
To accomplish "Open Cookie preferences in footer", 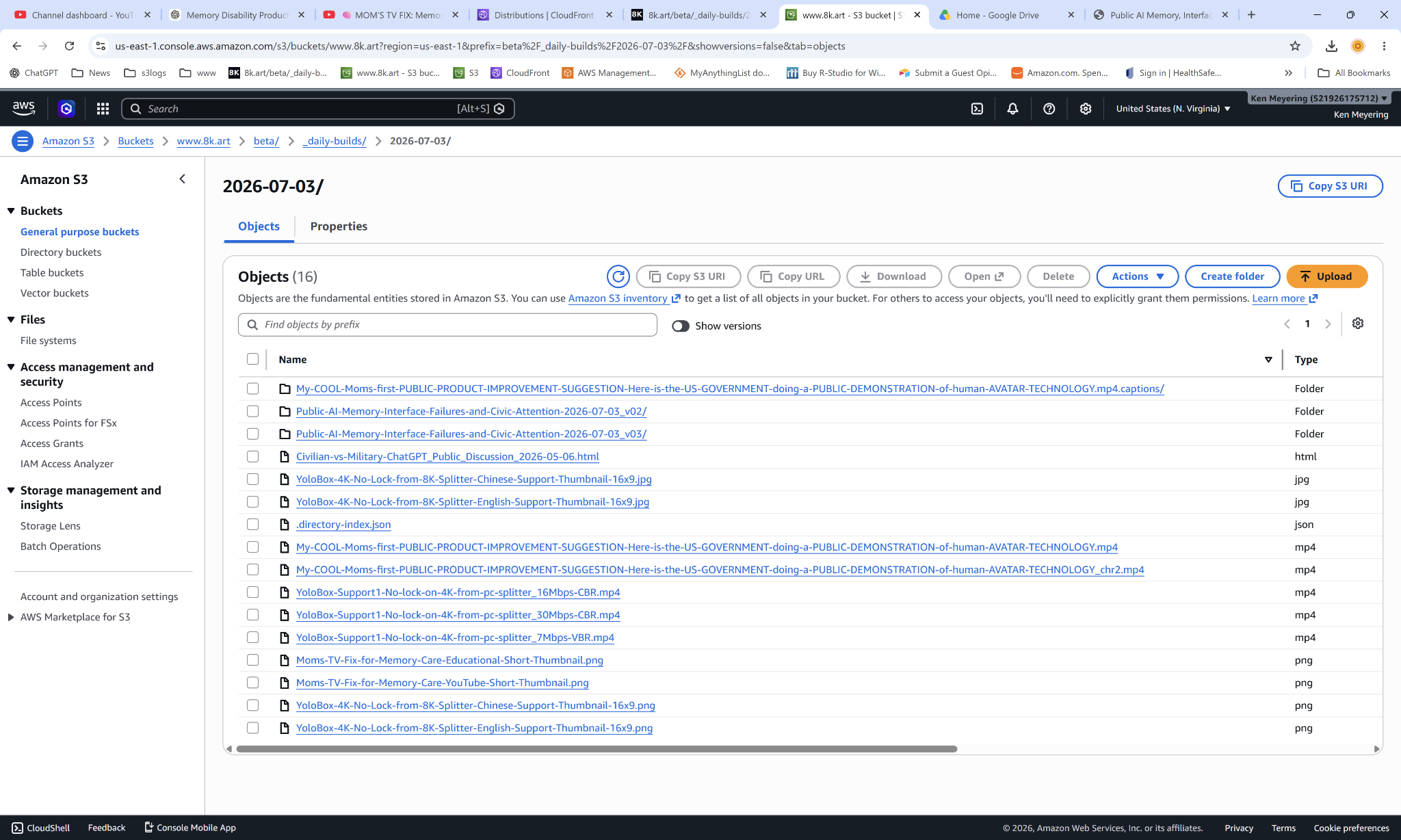I will point(1351,828).
